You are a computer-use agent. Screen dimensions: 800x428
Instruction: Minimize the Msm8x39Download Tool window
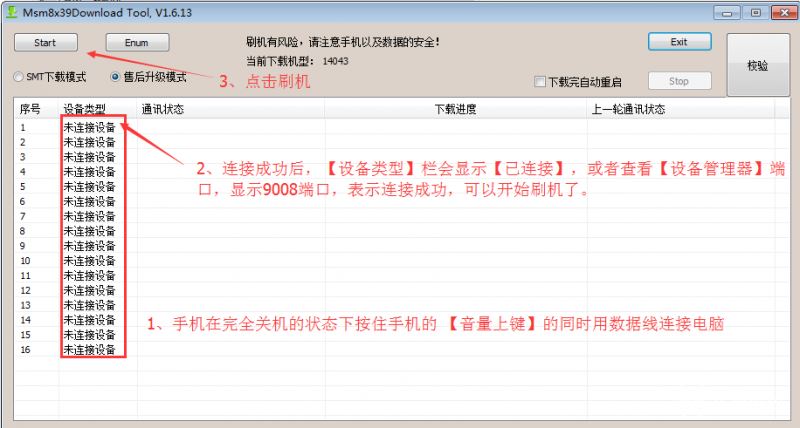[x=727, y=13]
